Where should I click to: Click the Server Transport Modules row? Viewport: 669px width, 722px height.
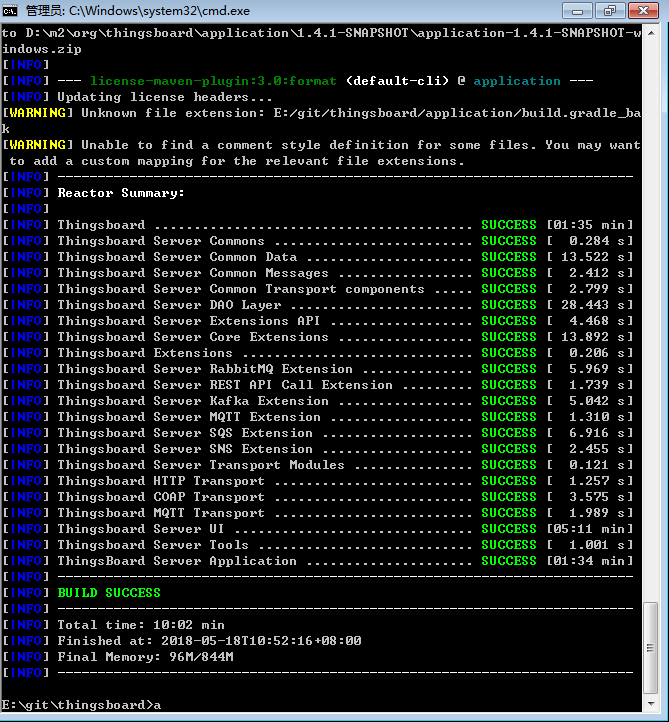(318, 465)
